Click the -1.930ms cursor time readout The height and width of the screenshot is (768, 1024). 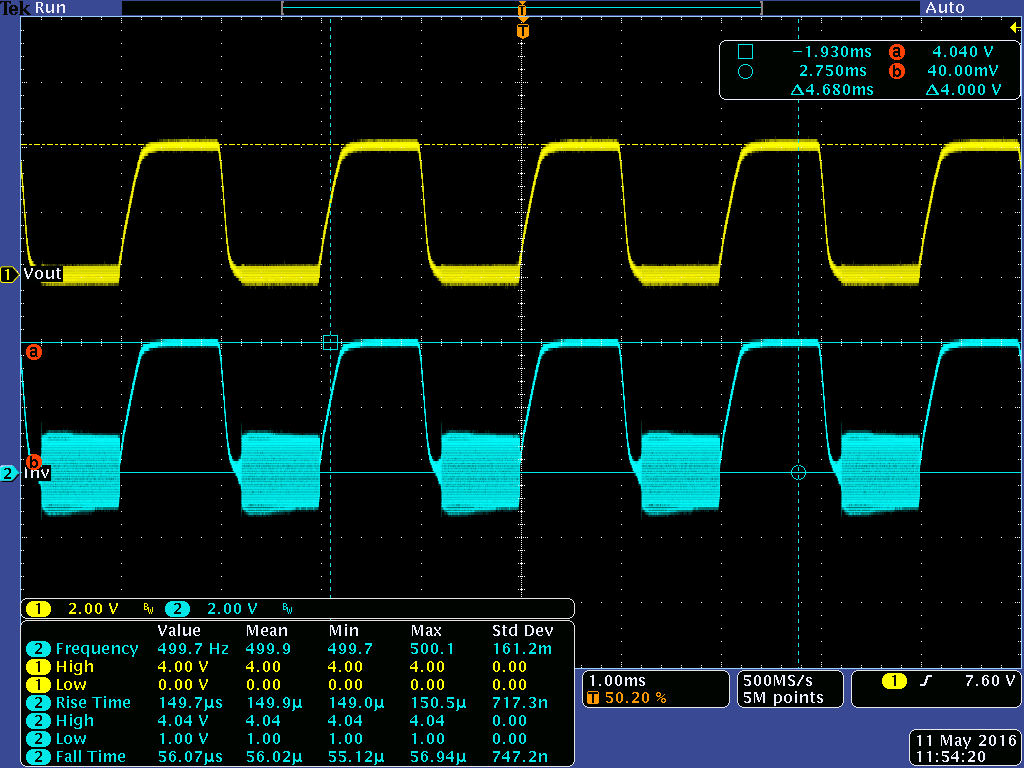point(832,52)
